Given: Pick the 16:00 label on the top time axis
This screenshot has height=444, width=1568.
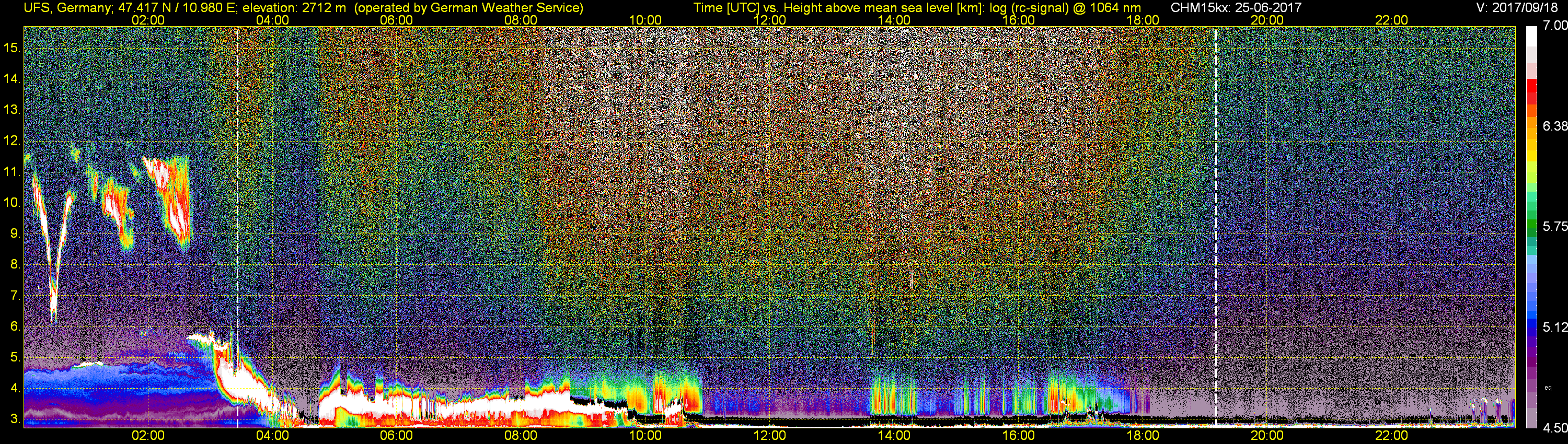Looking at the screenshot, I should tap(1018, 20).
